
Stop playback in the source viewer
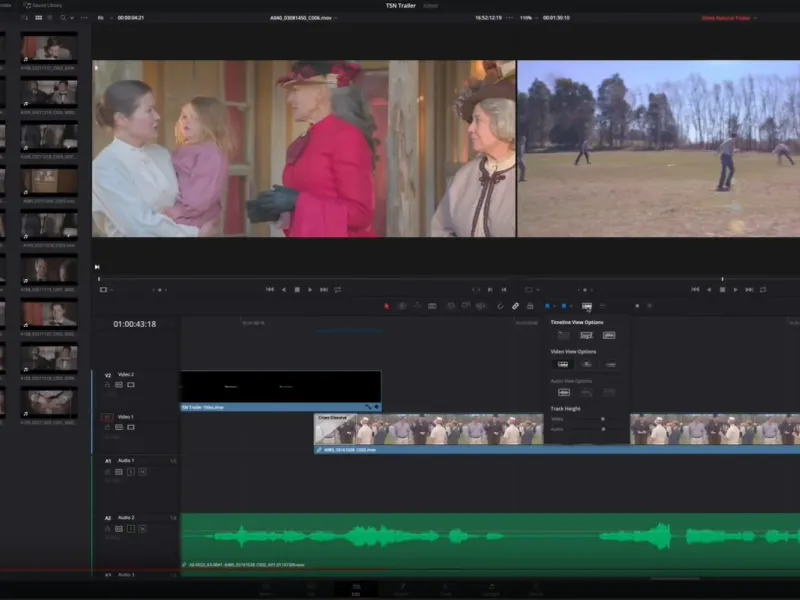[297, 290]
